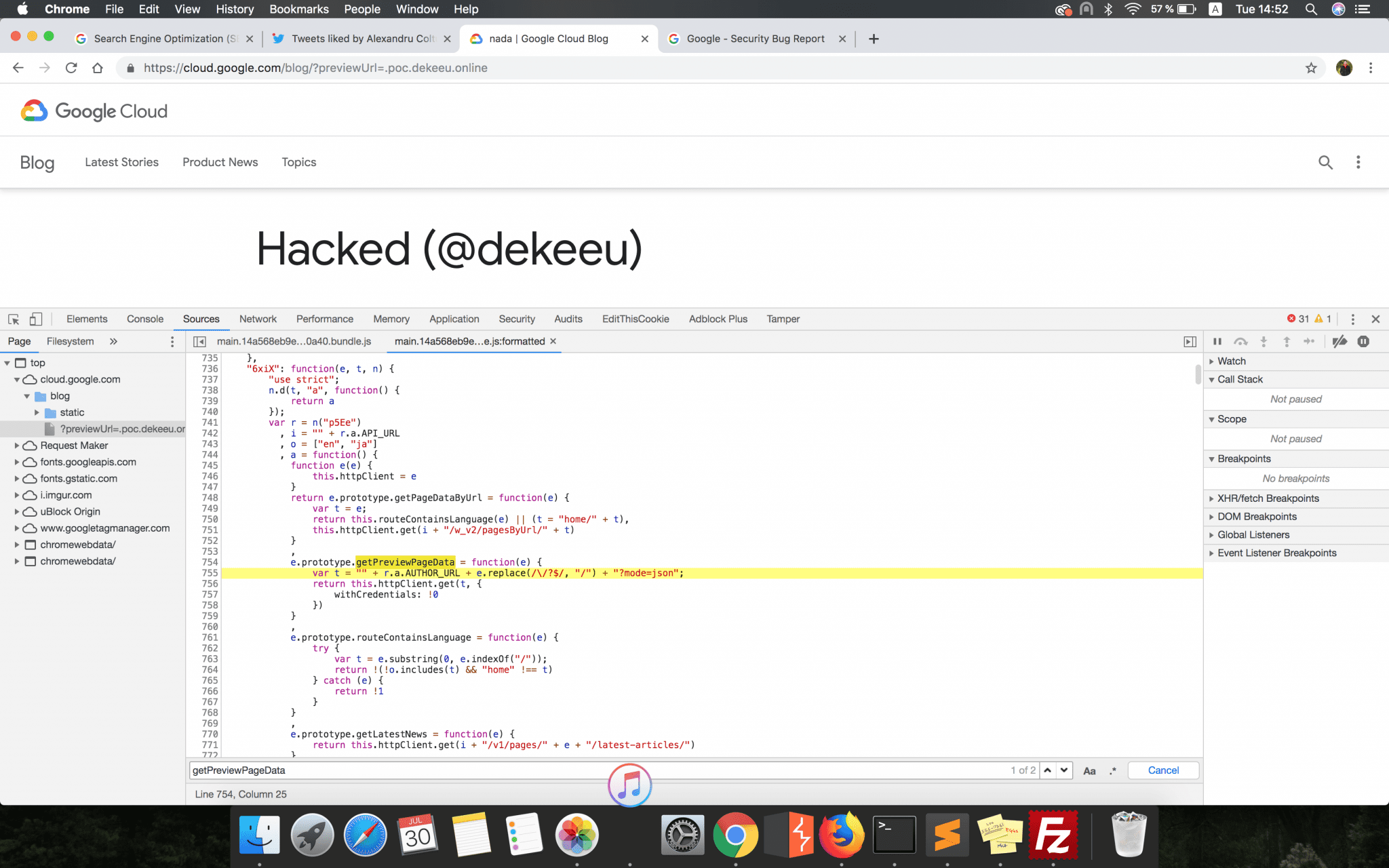The height and width of the screenshot is (868, 1389).
Task: Expand the static folder
Action: pos(37,412)
